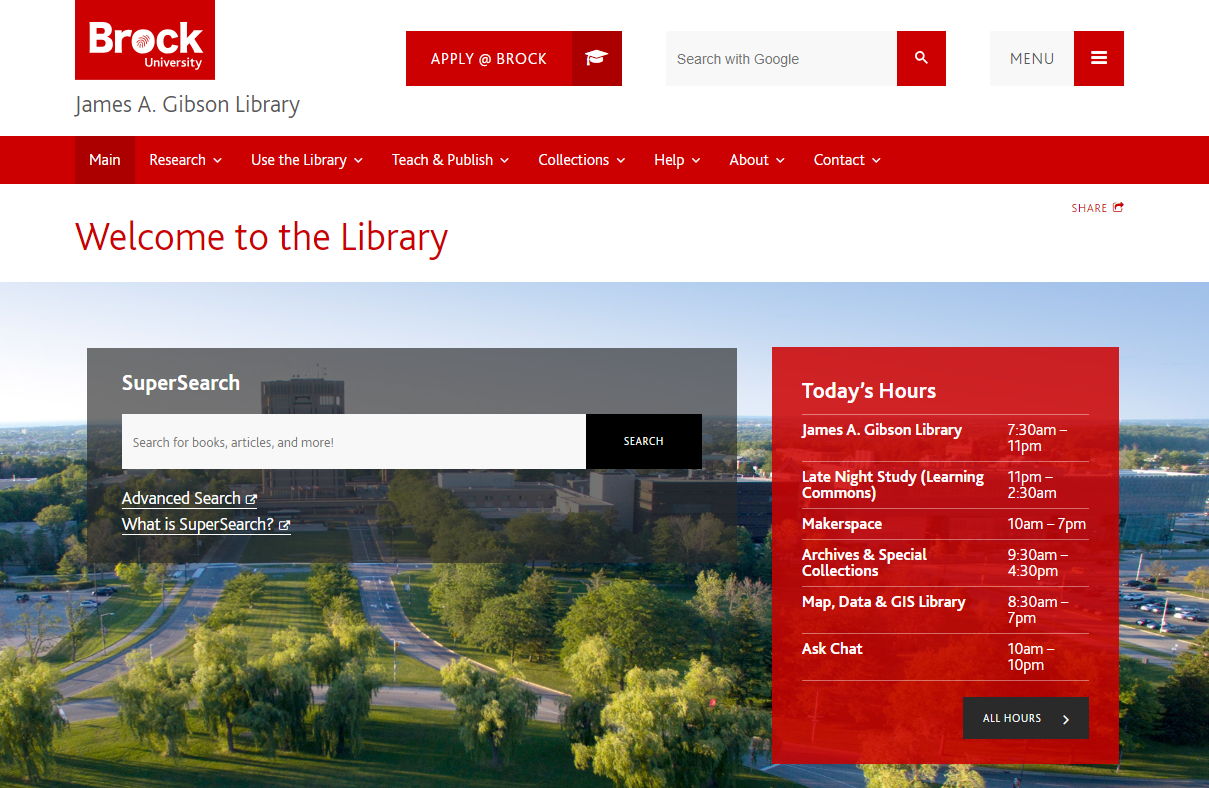Click the SuperSearch books and articles field
Viewport: 1209px width, 788px height.
click(354, 441)
